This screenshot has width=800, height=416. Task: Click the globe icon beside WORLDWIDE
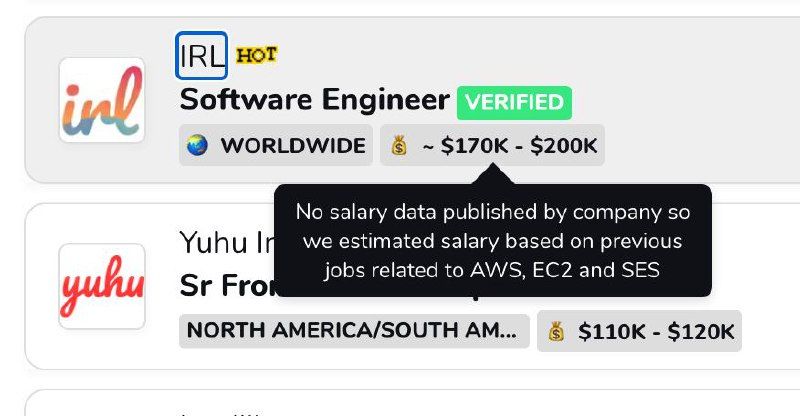tap(197, 146)
